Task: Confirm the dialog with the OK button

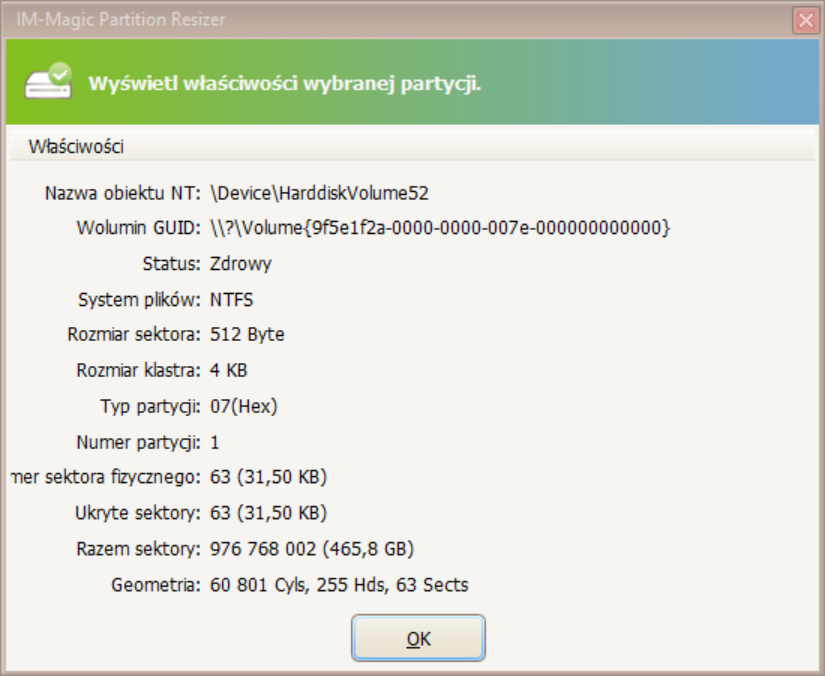Action: [418, 638]
